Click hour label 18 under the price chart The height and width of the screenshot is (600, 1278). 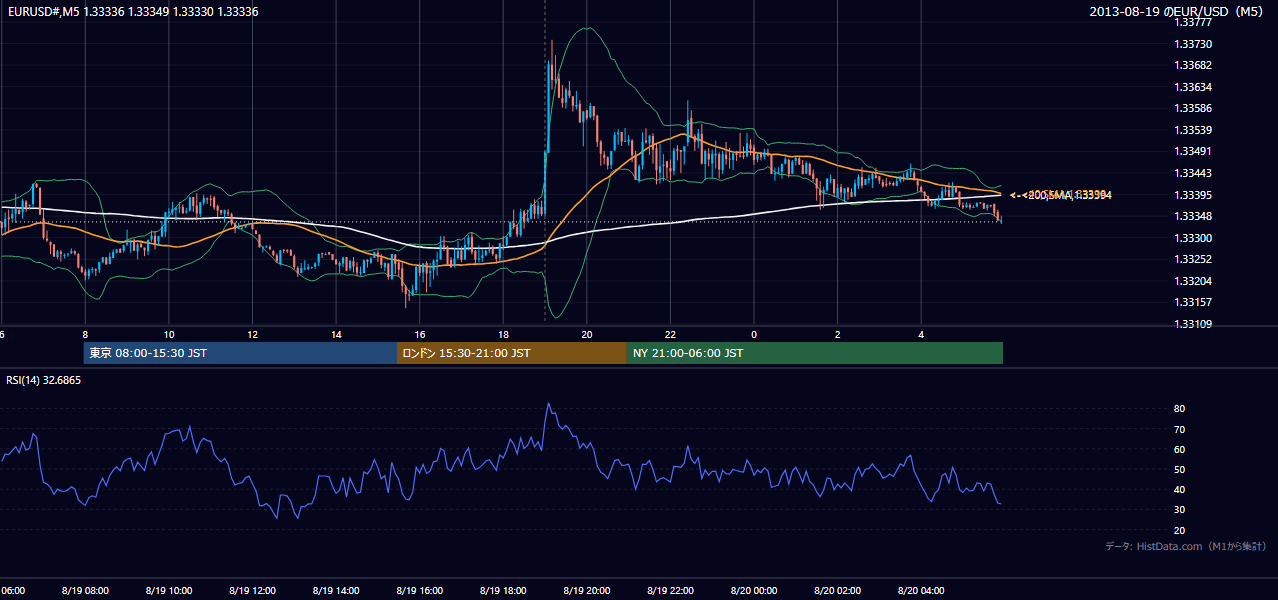[504, 334]
